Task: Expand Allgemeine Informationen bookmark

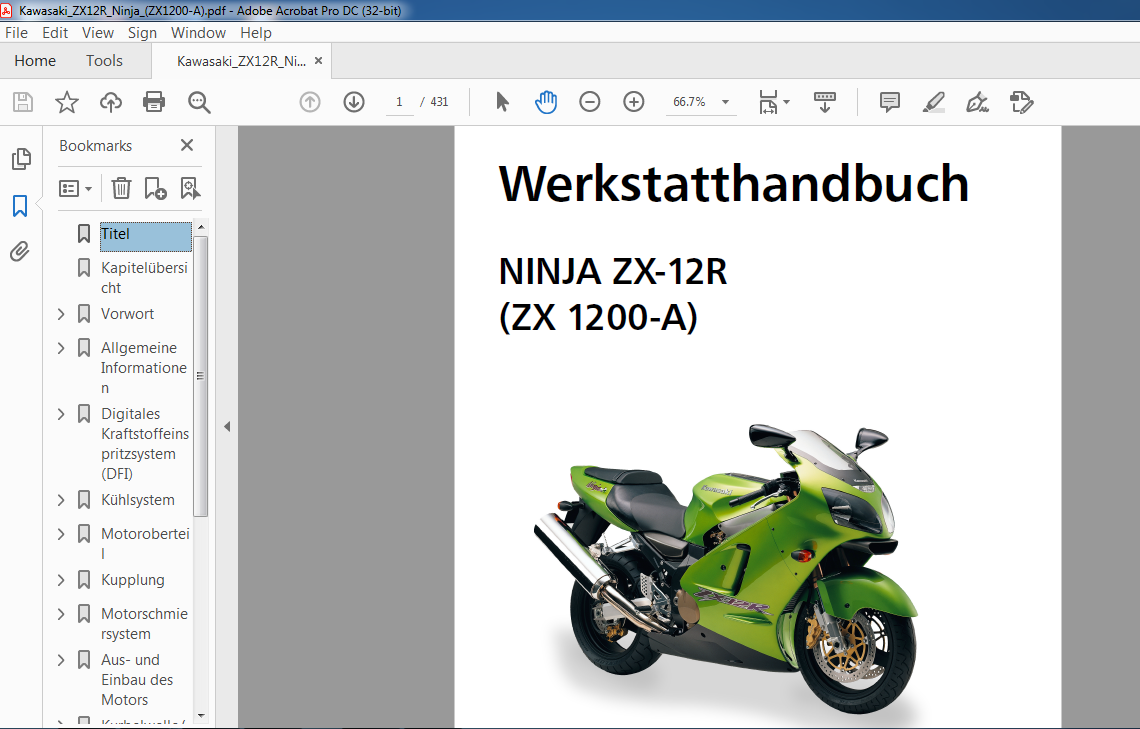Action: tap(61, 348)
